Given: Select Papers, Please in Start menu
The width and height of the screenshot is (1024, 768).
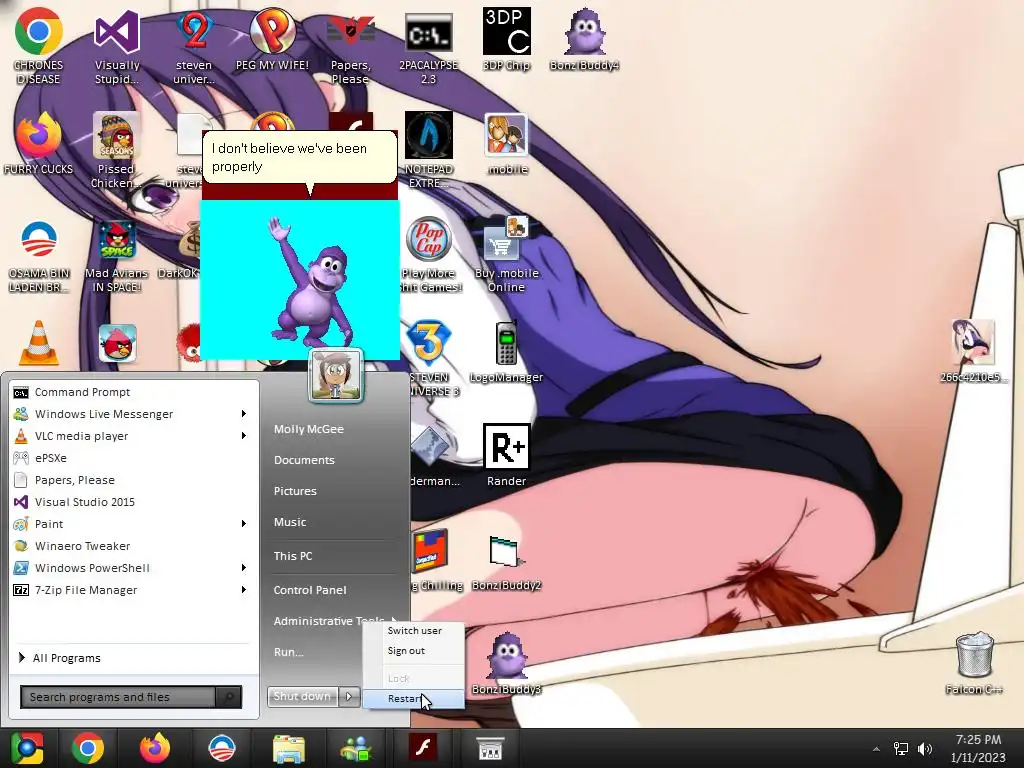Looking at the screenshot, I should [135, 480].
